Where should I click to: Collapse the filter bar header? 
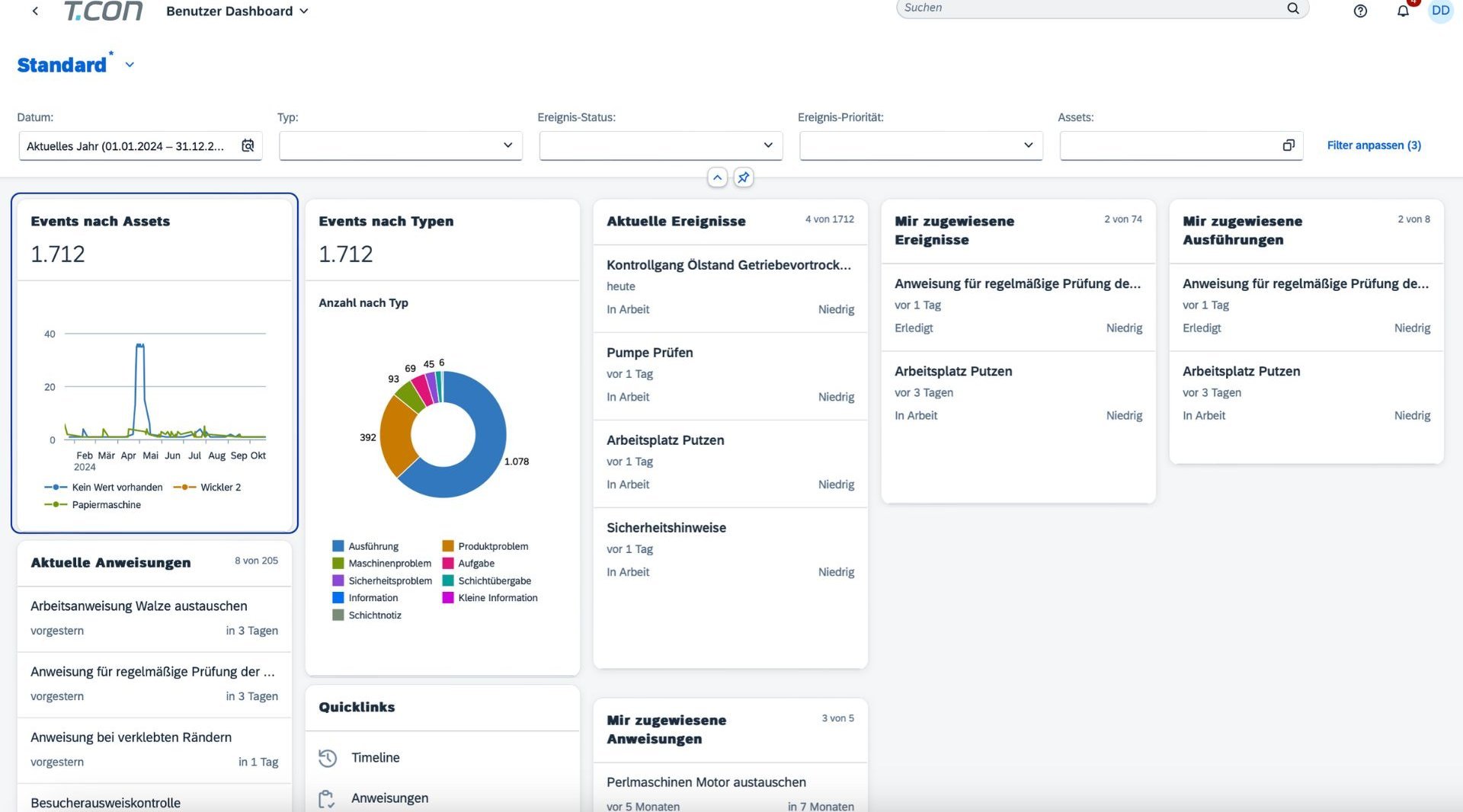[x=717, y=177]
